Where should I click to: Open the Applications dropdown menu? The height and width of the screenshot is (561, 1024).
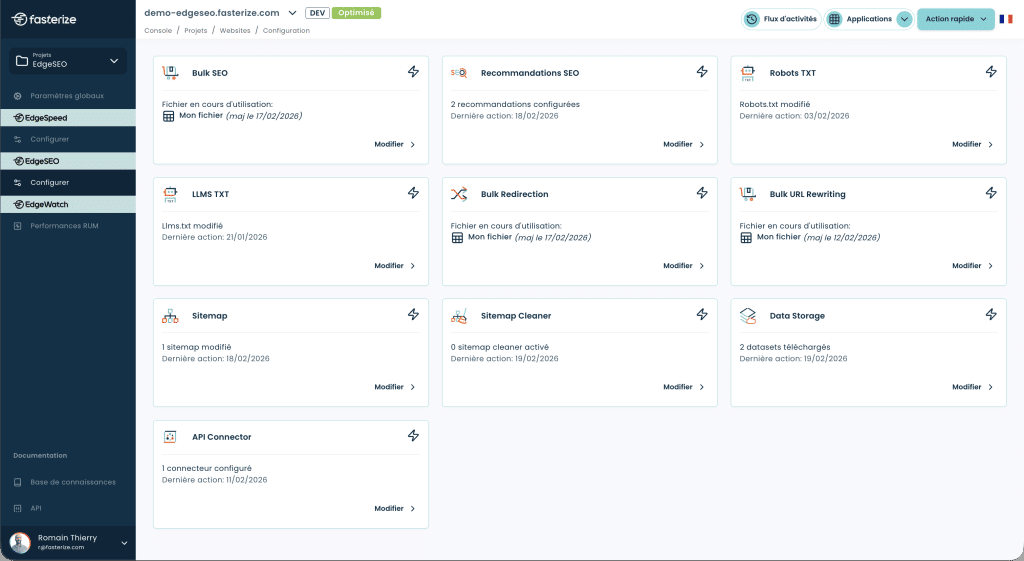(x=904, y=19)
